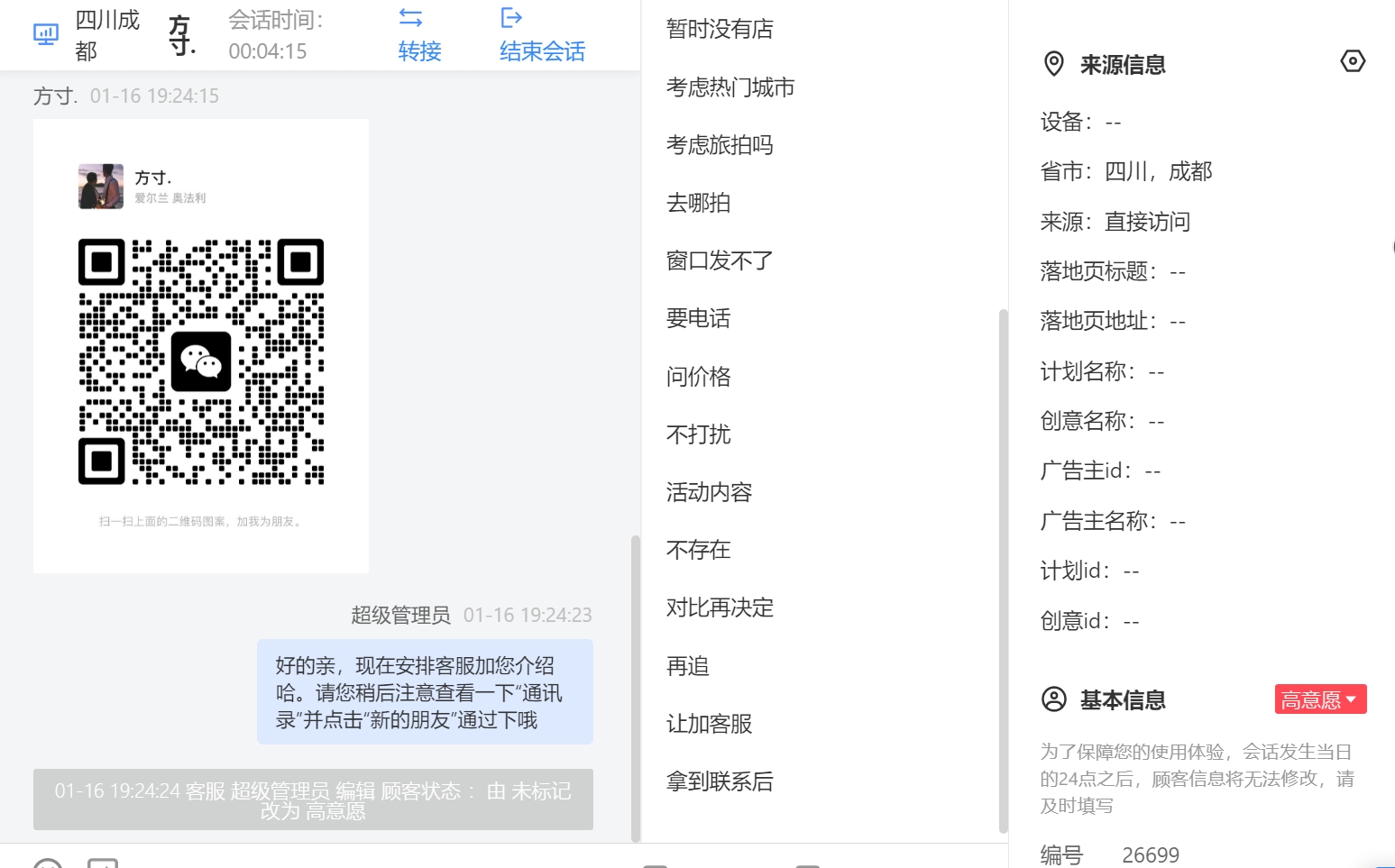Viewport: 1395px width, 868px height.
Task: Click the 落地页地址 field row
Action: pos(1113,321)
